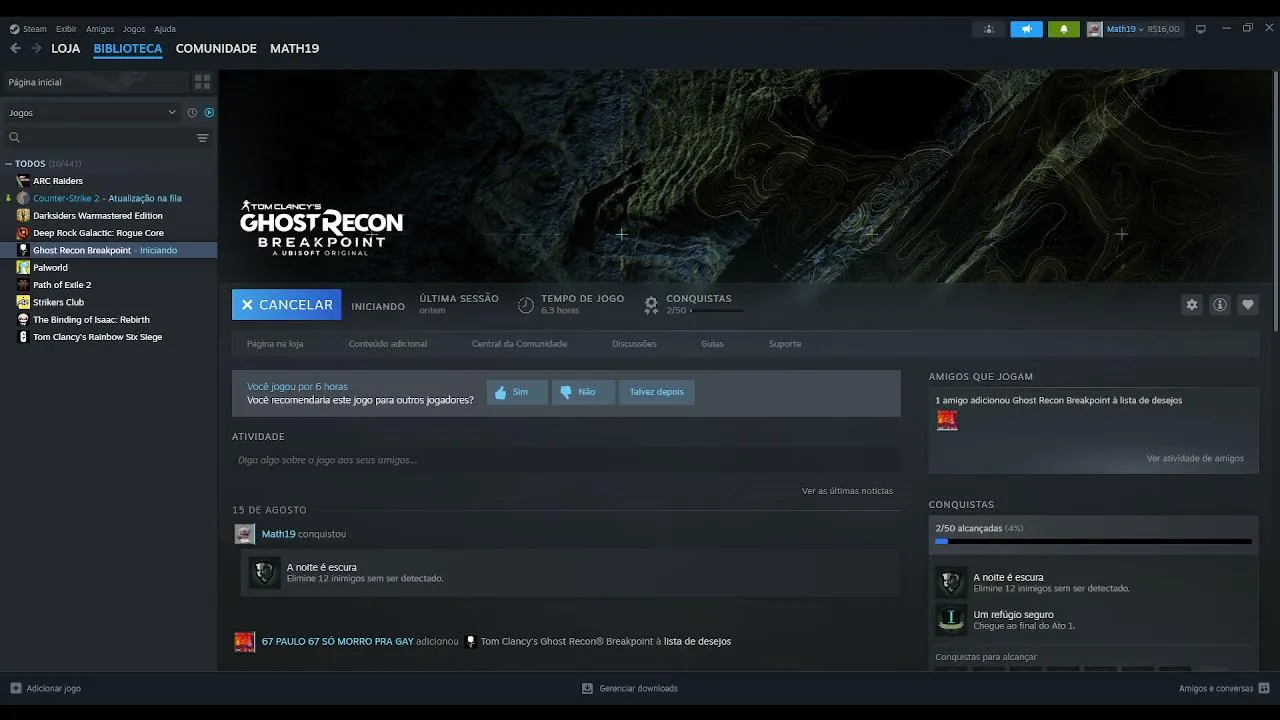Open the Suporte page

click(785, 344)
